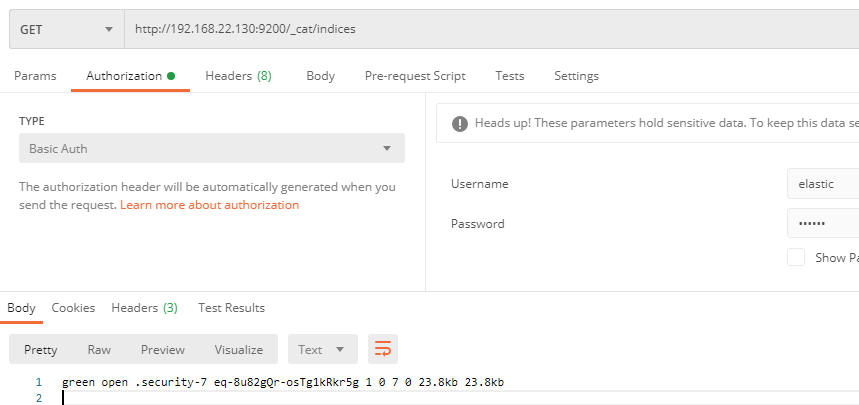
Task: Click the Password label
Action: 478,224
